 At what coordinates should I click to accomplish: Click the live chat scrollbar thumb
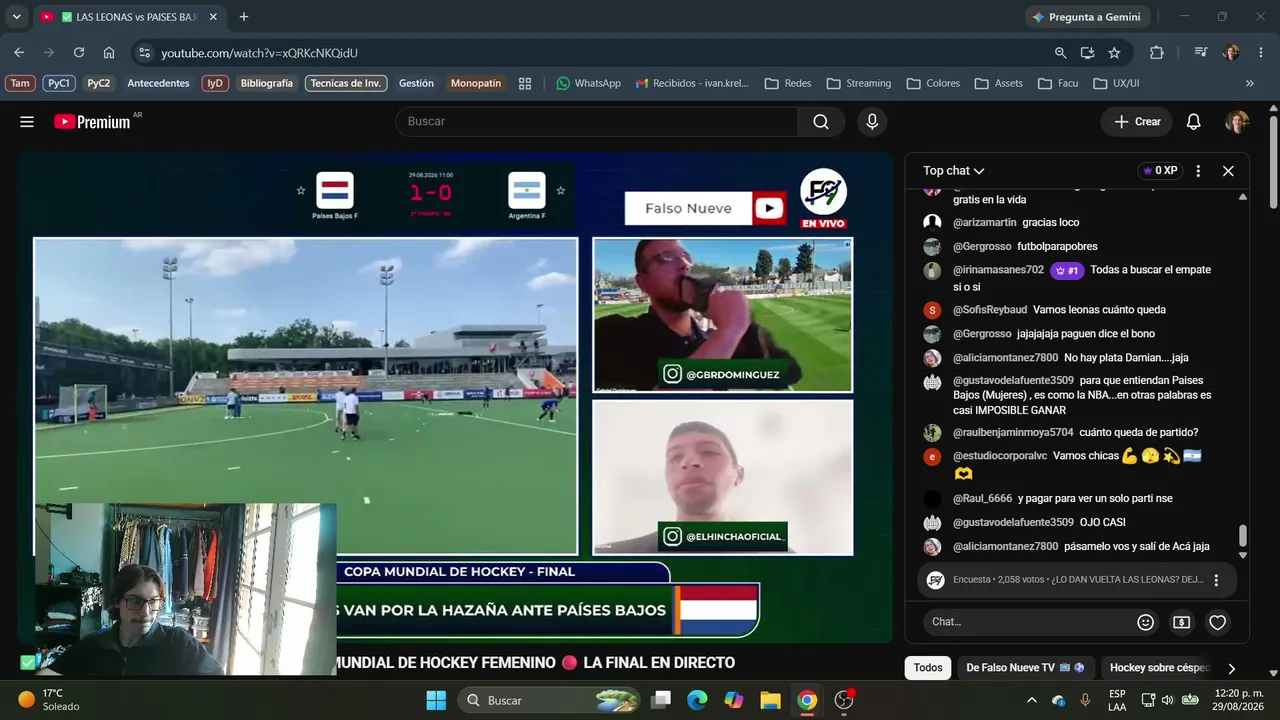(1243, 537)
